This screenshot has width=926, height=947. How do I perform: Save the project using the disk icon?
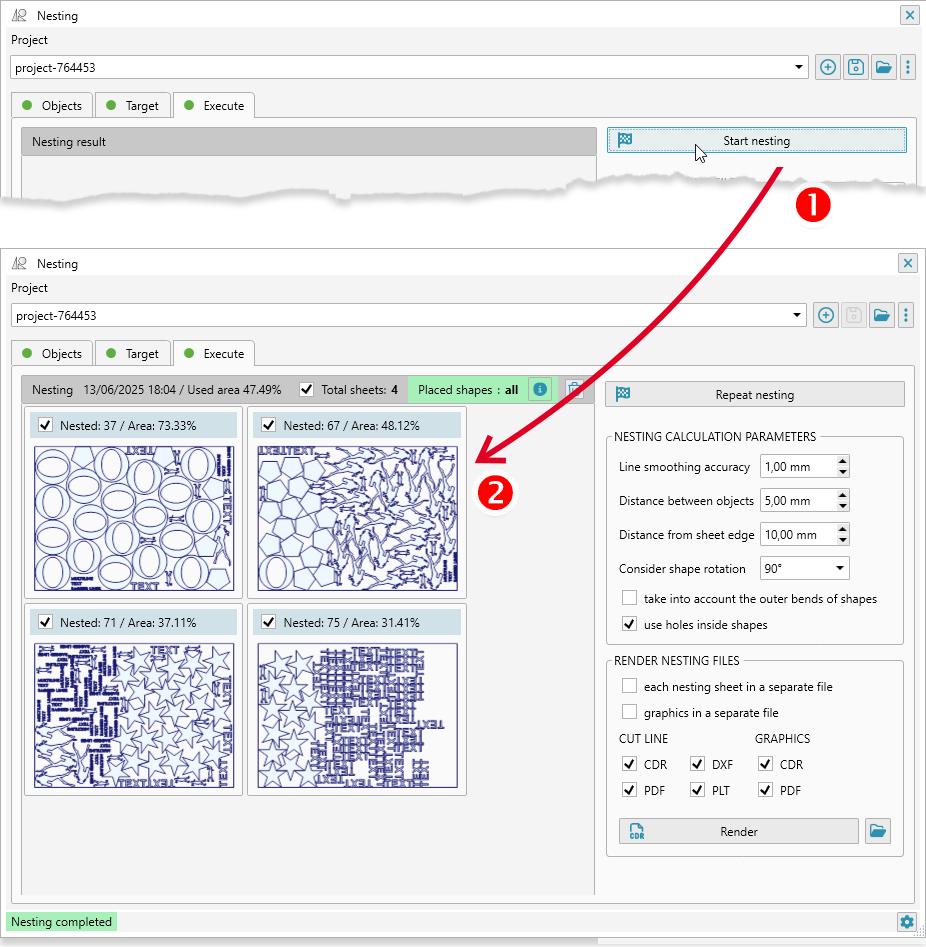[x=853, y=315]
